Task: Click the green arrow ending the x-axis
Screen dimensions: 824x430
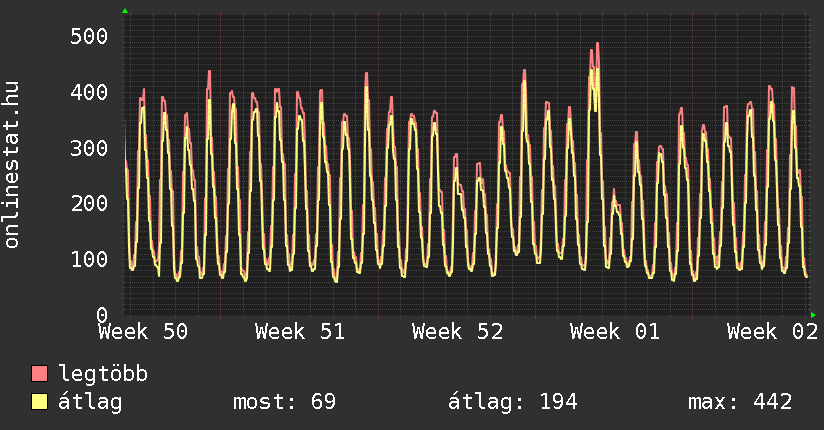Action: (813, 314)
